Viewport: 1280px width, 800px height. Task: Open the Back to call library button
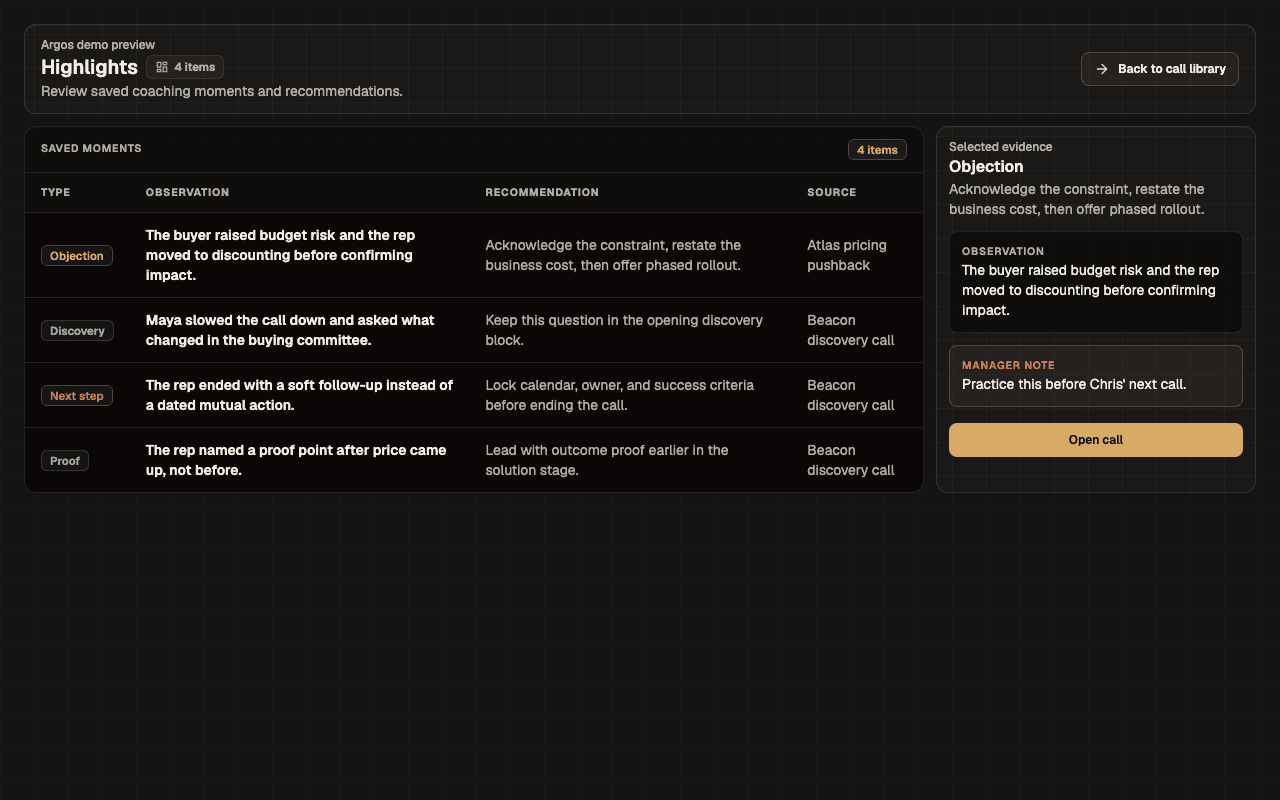tap(1160, 69)
